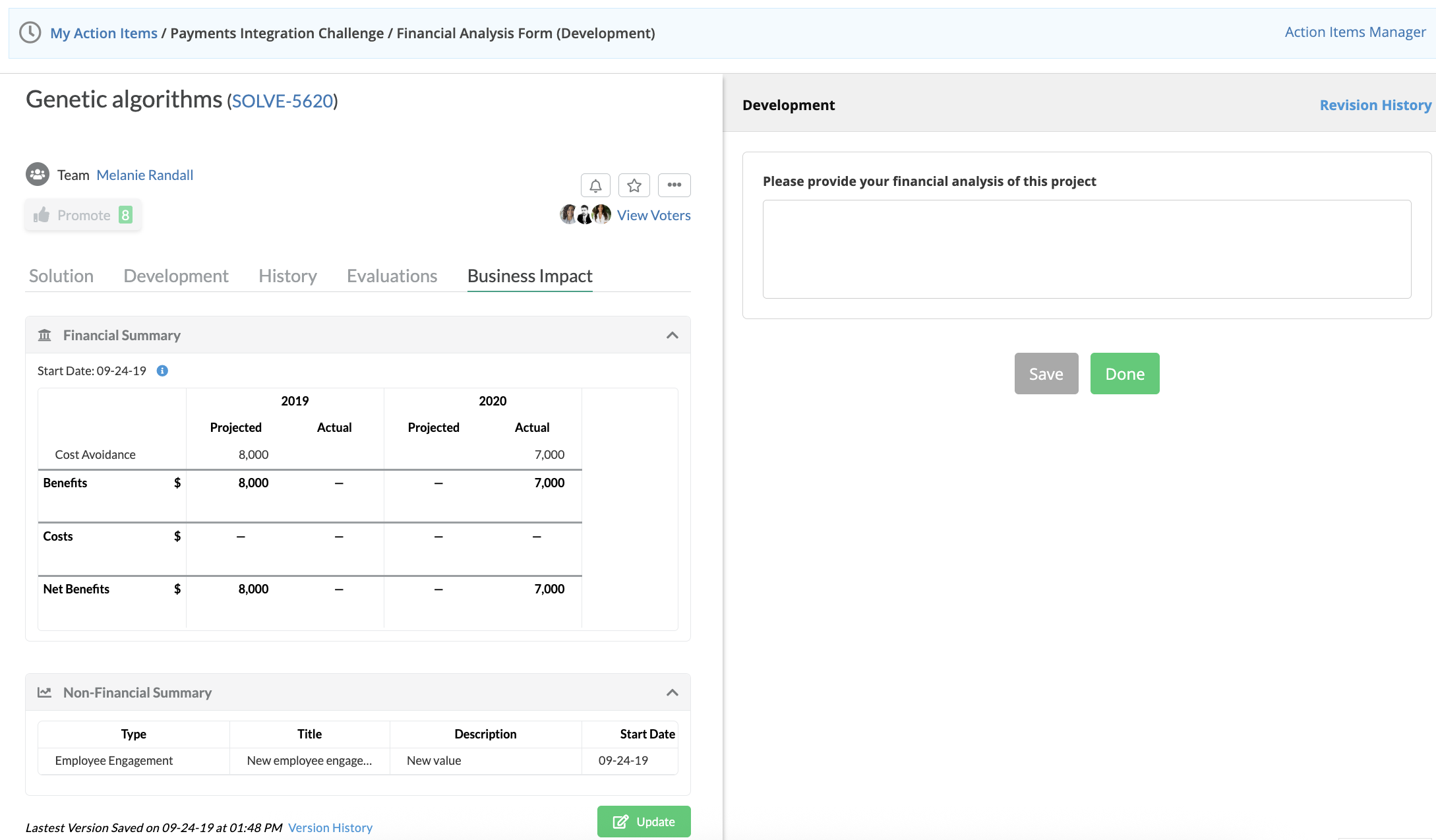Collapse the Non-Financial Summary section
The width and height of the screenshot is (1436, 840).
(x=673, y=692)
